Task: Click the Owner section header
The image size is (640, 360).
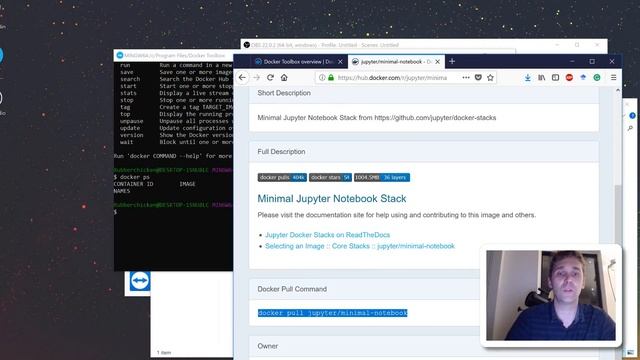Action: point(267,346)
